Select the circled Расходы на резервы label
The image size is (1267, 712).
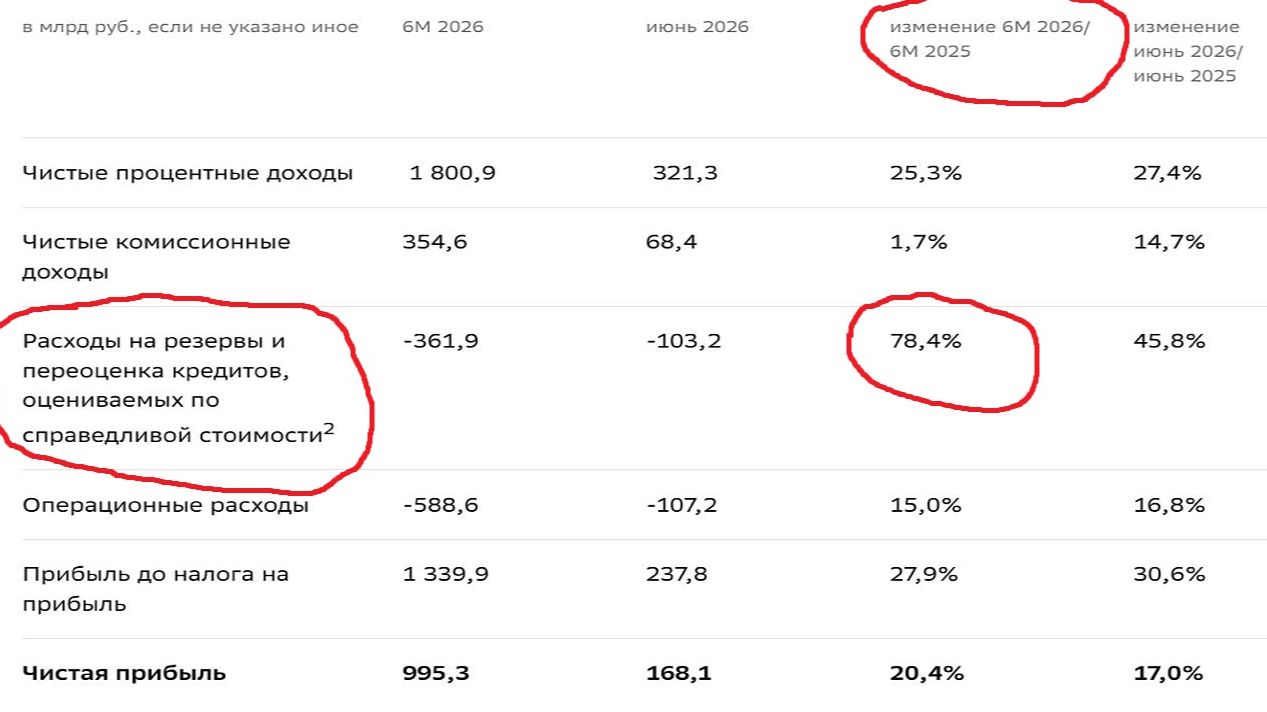(178, 386)
